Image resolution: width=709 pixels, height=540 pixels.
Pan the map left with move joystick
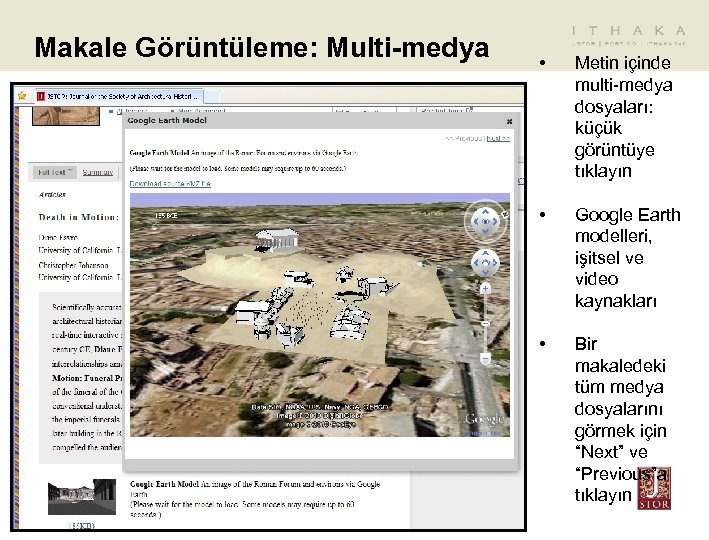pyautogui.click(x=476, y=263)
